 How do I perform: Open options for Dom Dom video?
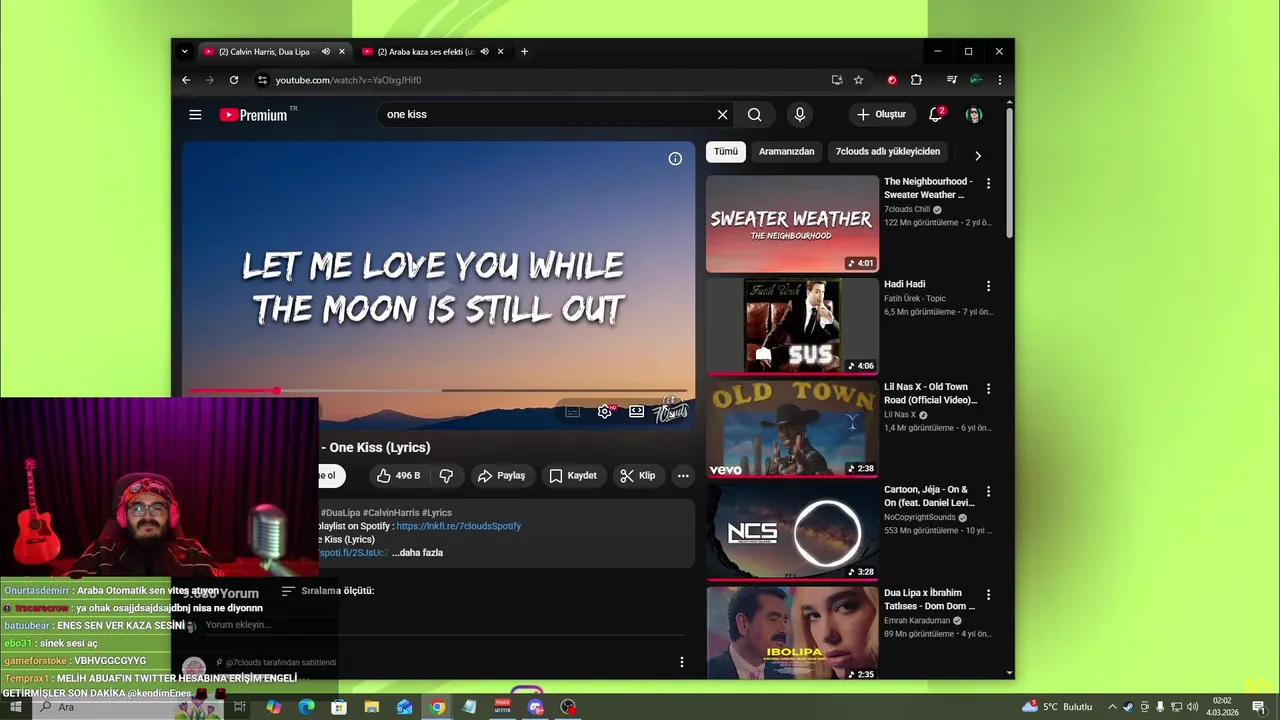(988, 594)
